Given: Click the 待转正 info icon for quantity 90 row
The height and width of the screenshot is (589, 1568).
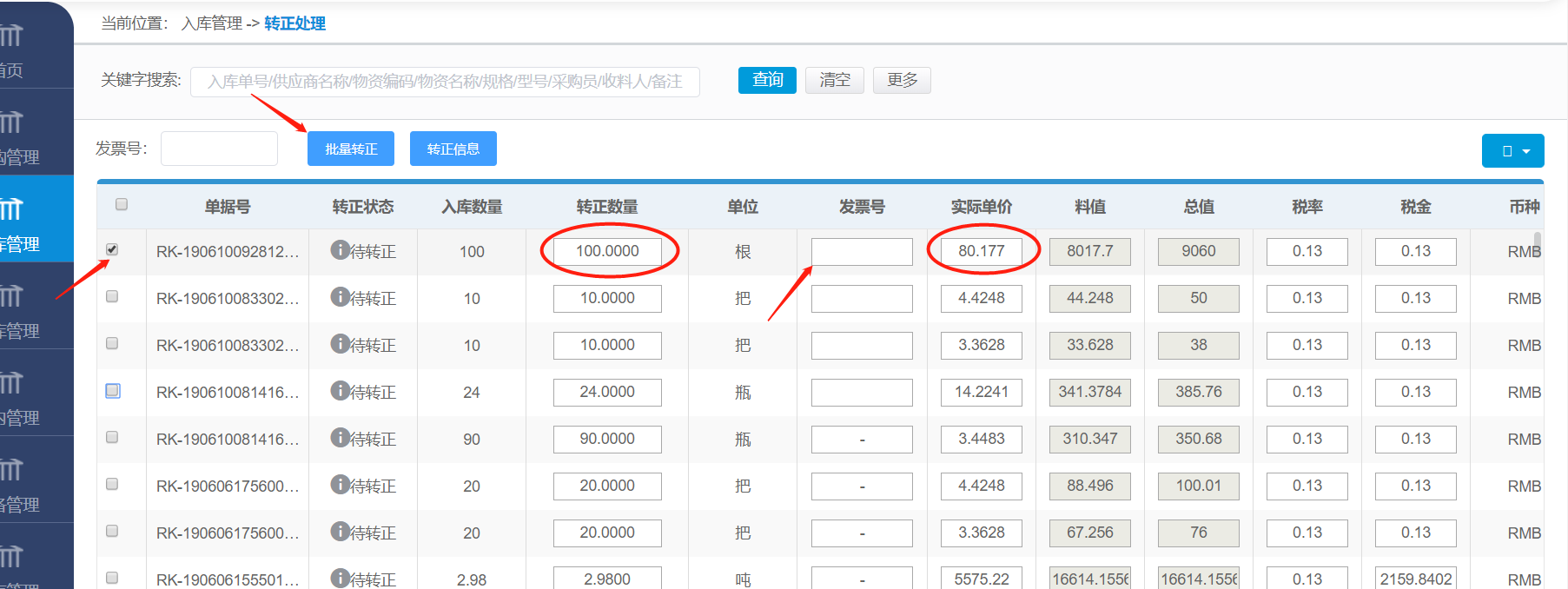Looking at the screenshot, I should pos(340,438).
